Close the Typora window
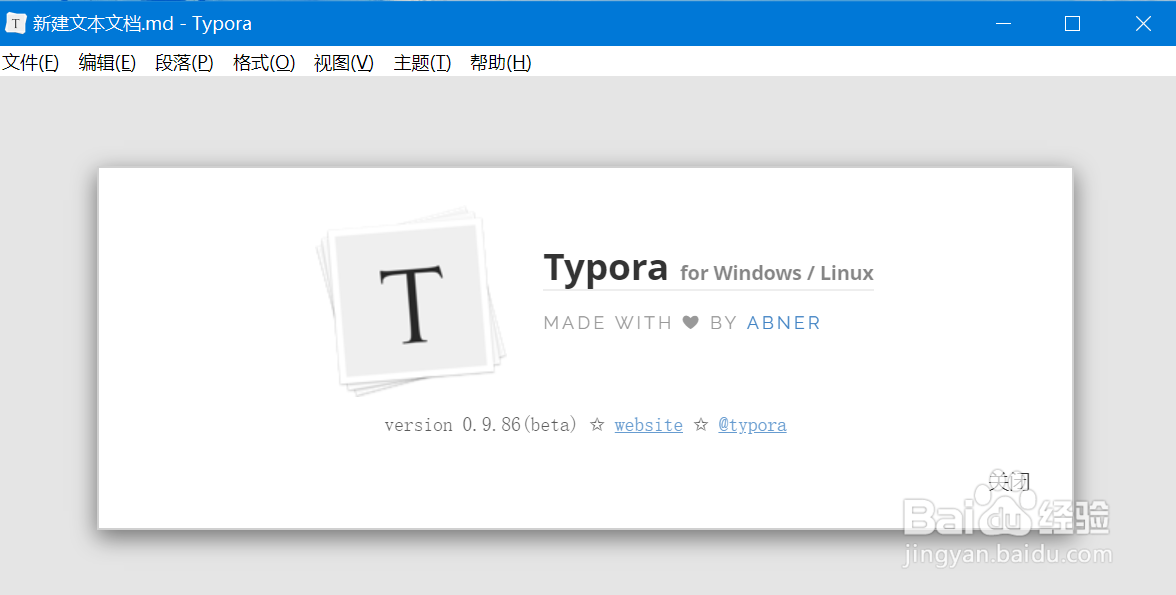Screen dimensions: 1176x595 coord(1143,23)
